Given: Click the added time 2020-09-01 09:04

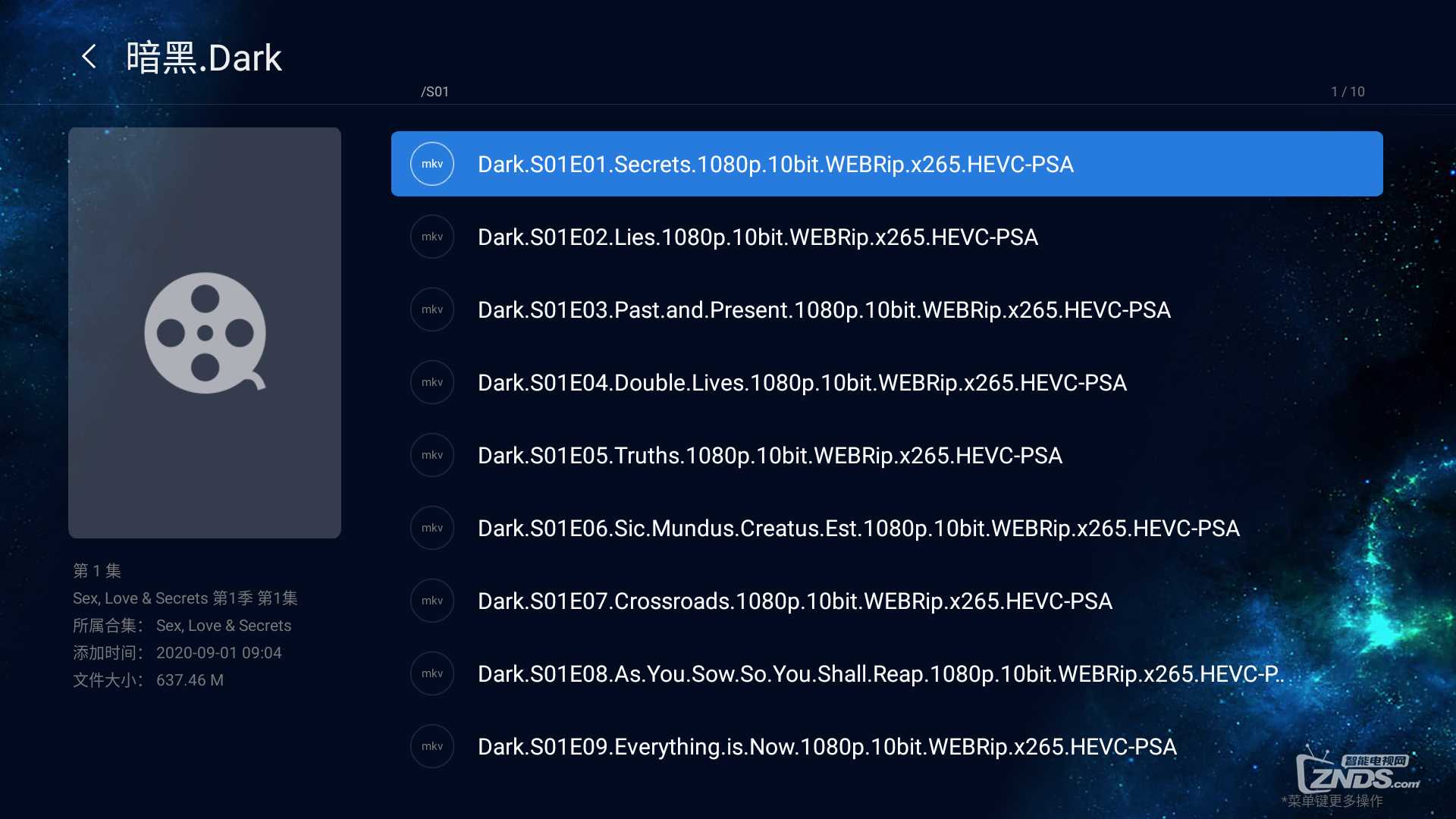Looking at the screenshot, I should click(x=218, y=653).
